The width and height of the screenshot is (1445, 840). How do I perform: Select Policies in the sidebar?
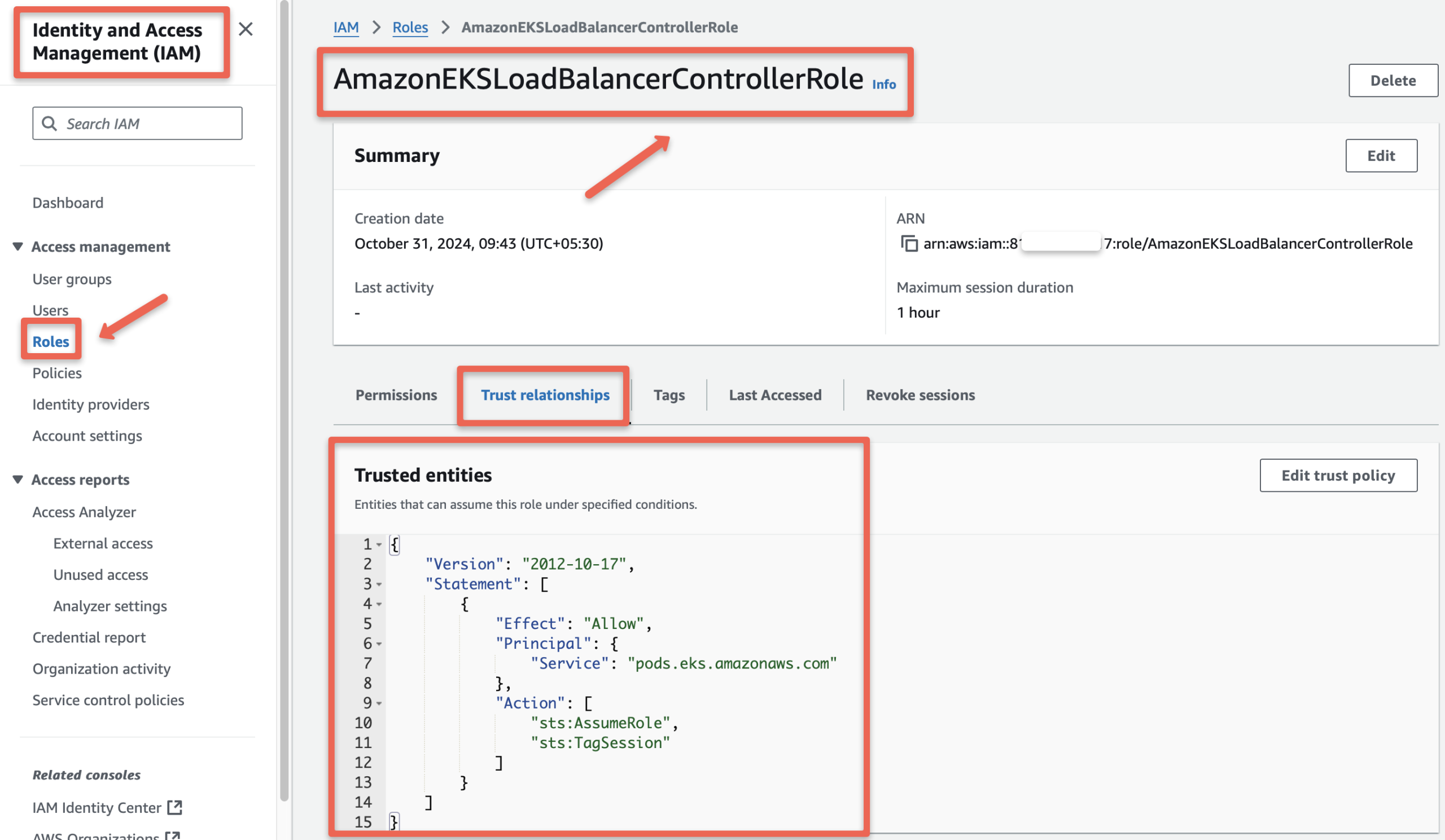57,372
